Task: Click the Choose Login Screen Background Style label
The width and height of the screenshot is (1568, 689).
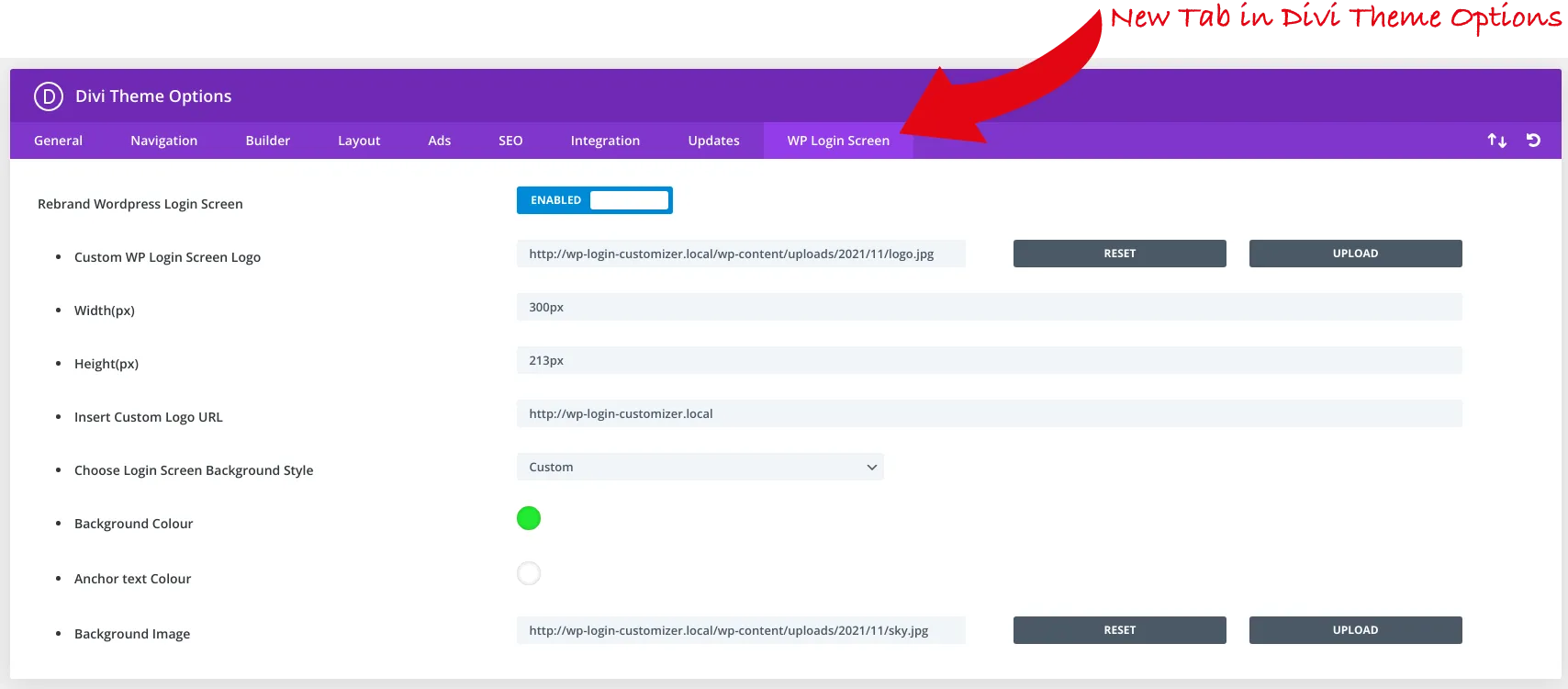Action: (x=194, y=470)
